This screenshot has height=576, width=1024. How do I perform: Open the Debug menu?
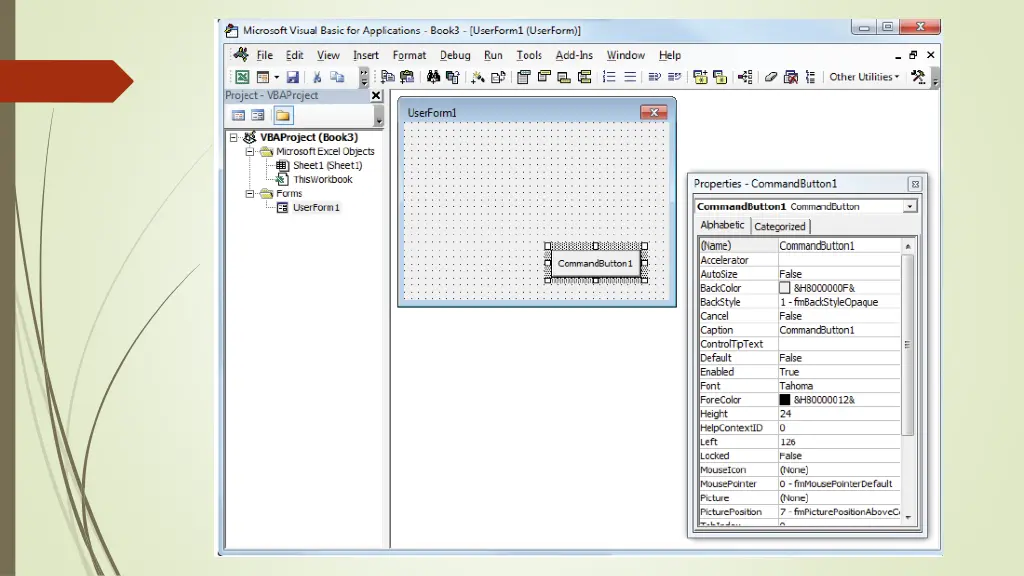tap(455, 56)
